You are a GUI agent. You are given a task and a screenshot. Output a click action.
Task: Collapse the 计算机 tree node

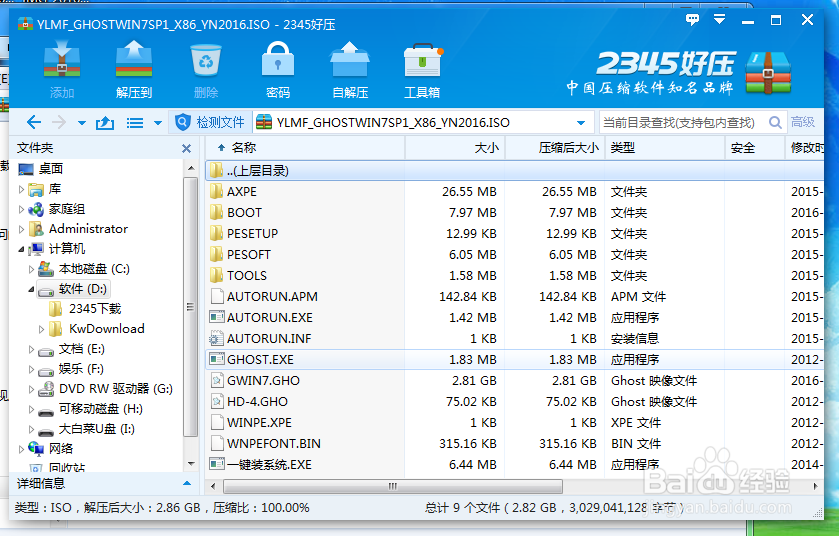pos(21,249)
